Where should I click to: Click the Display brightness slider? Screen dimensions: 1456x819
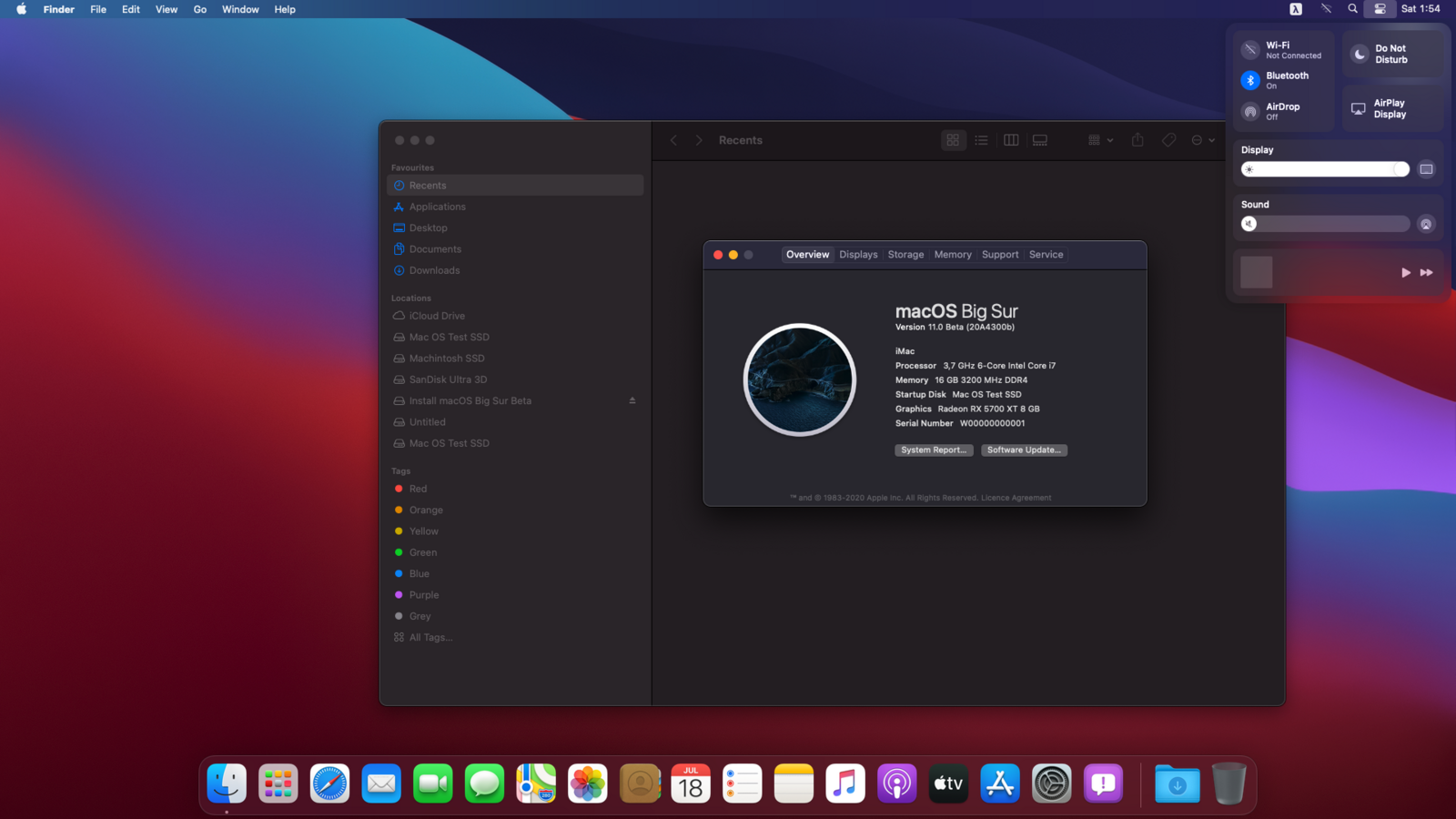[x=1325, y=169]
